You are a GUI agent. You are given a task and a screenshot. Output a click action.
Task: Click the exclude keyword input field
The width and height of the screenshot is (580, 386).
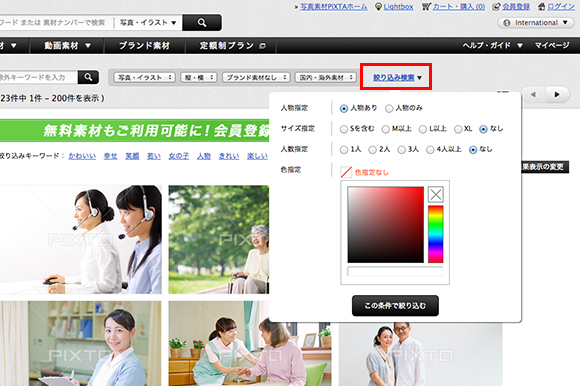pos(39,77)
